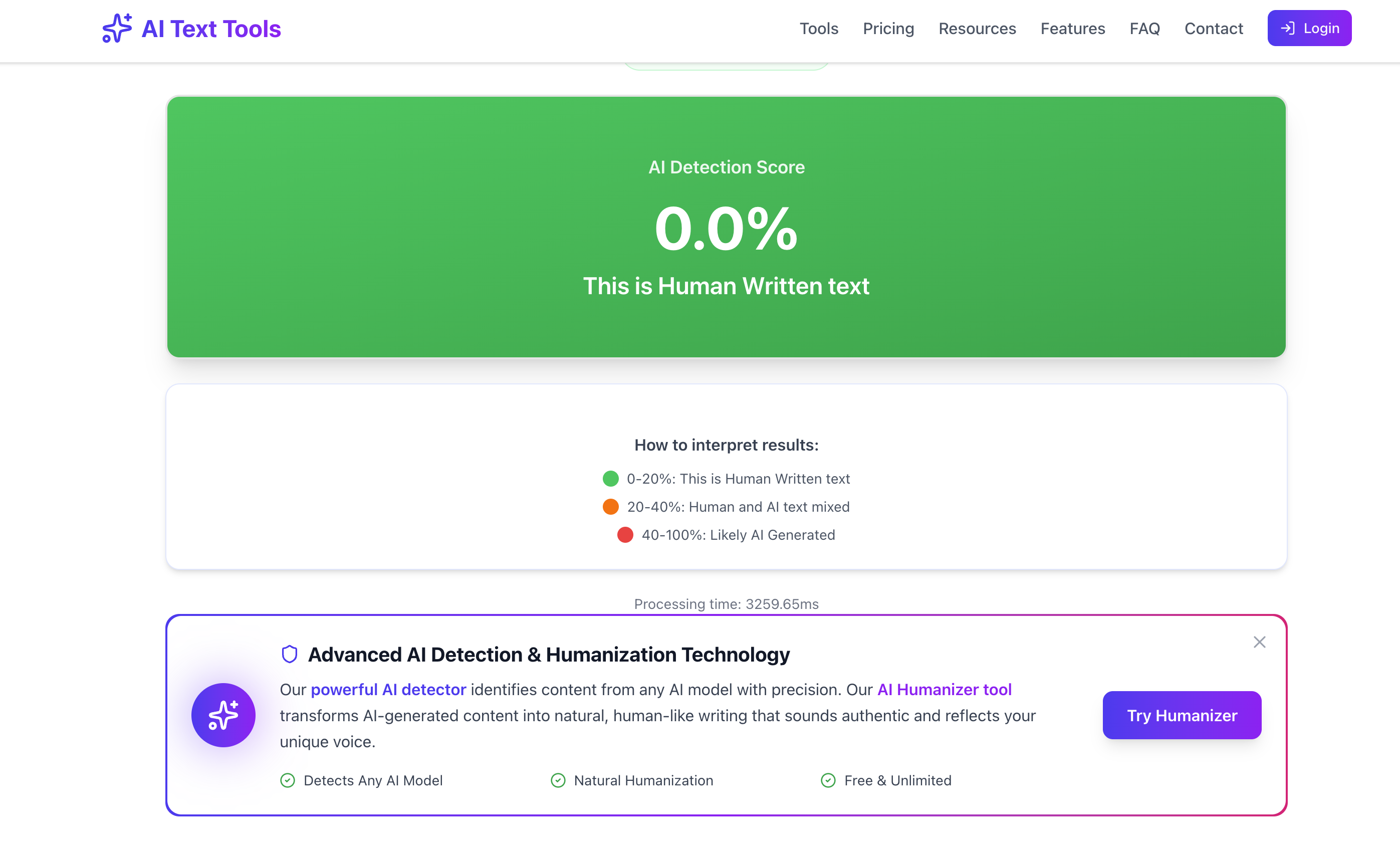Open the Contact page
Screen dimensions: 1400x847
pos(1213,29)
